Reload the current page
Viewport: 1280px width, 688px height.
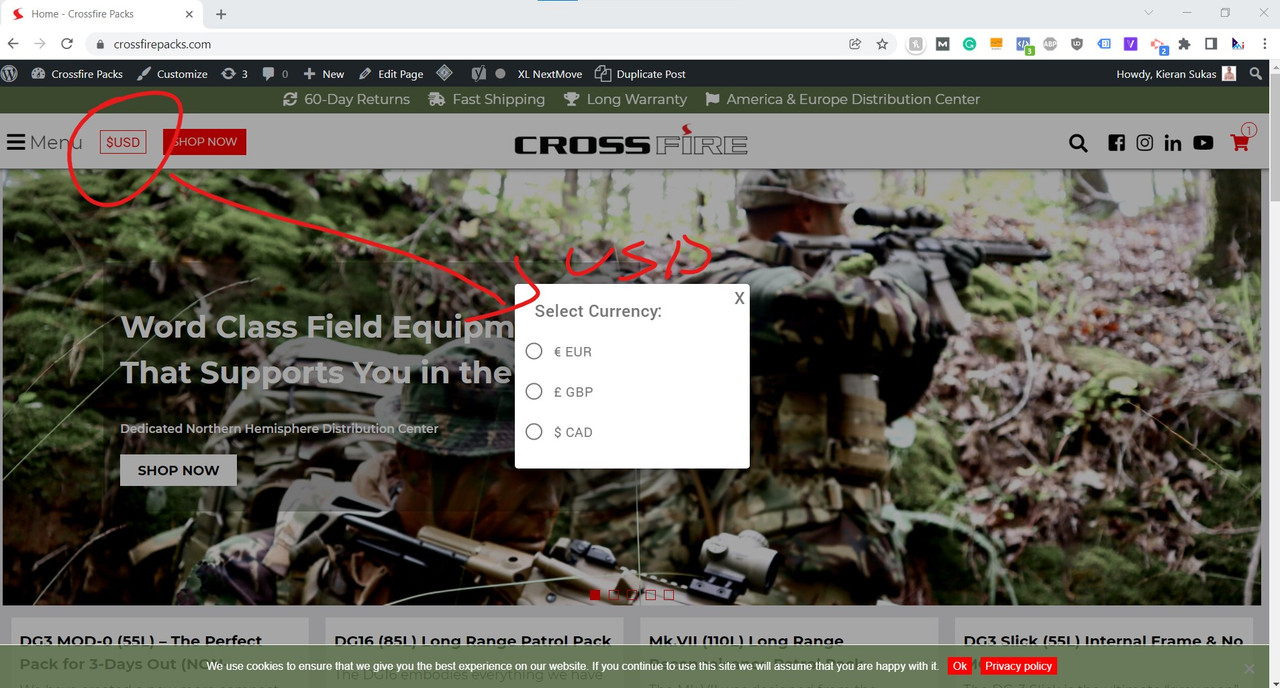(67, 44)
